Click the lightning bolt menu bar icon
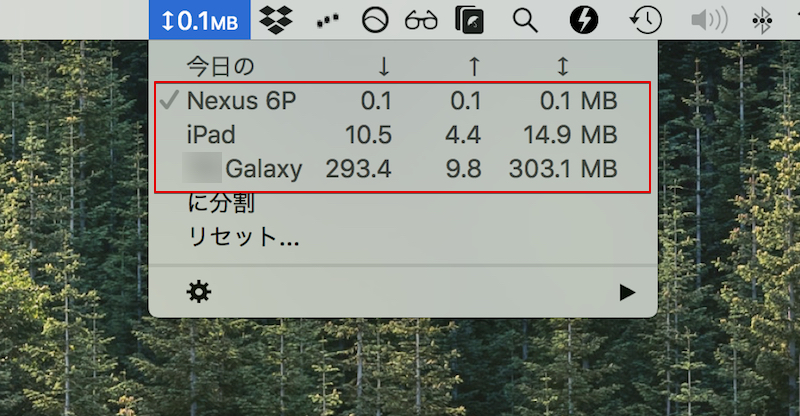 (x=584, y=20)
